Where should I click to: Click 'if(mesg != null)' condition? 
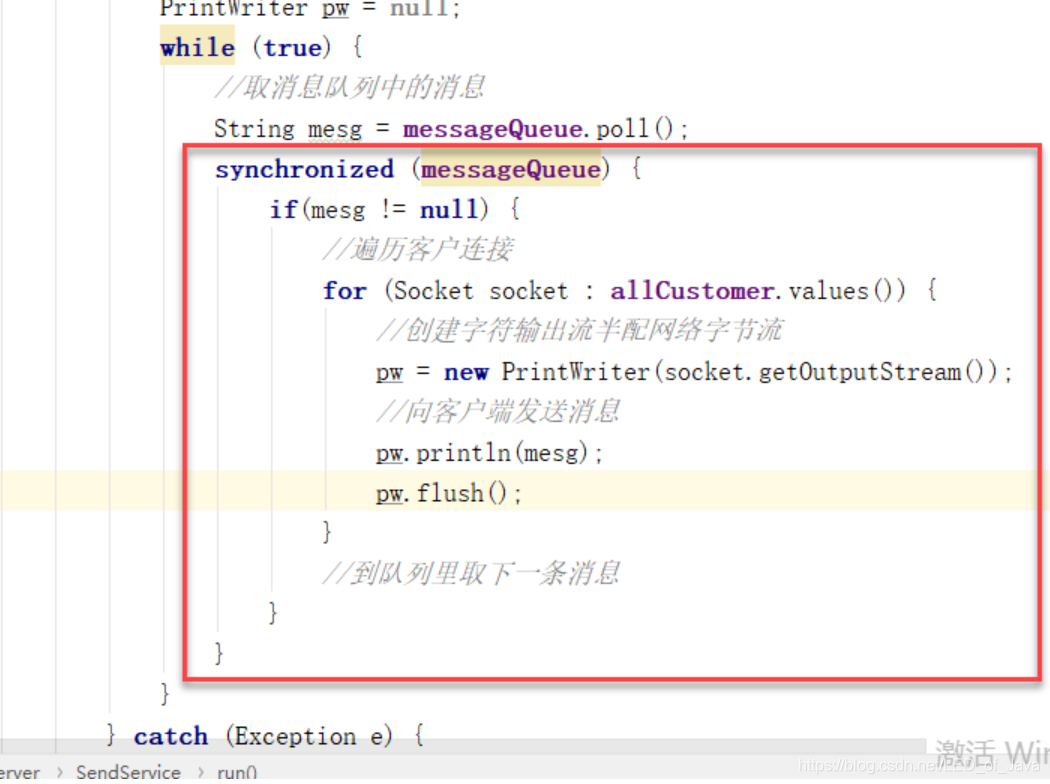pos(379,210)
